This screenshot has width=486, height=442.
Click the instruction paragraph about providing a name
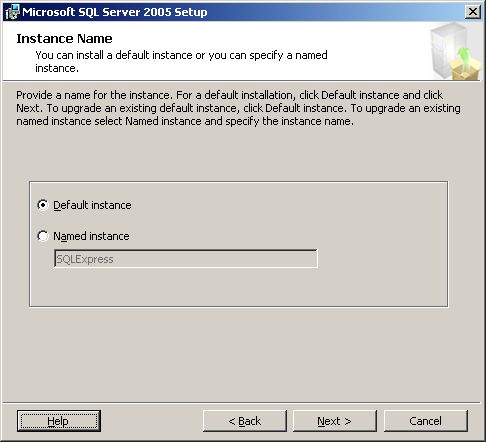238,108
